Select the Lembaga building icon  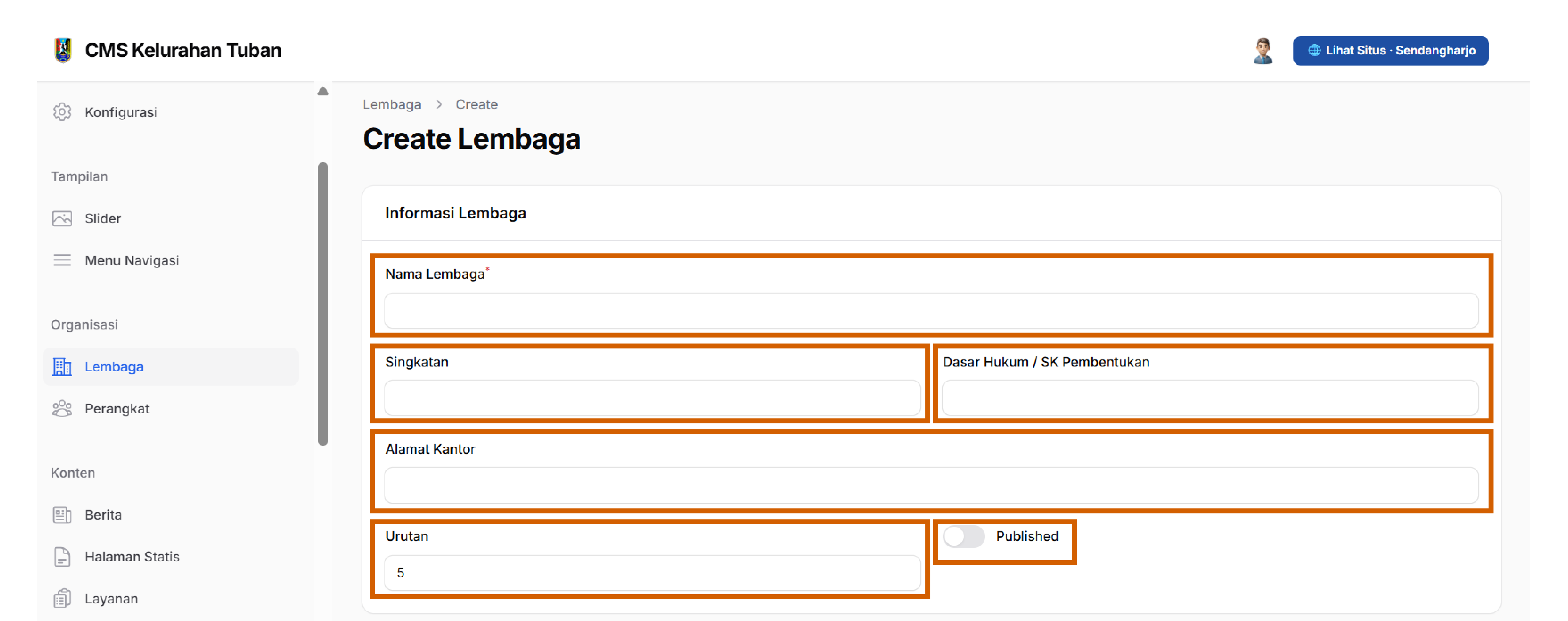(62, 366)
